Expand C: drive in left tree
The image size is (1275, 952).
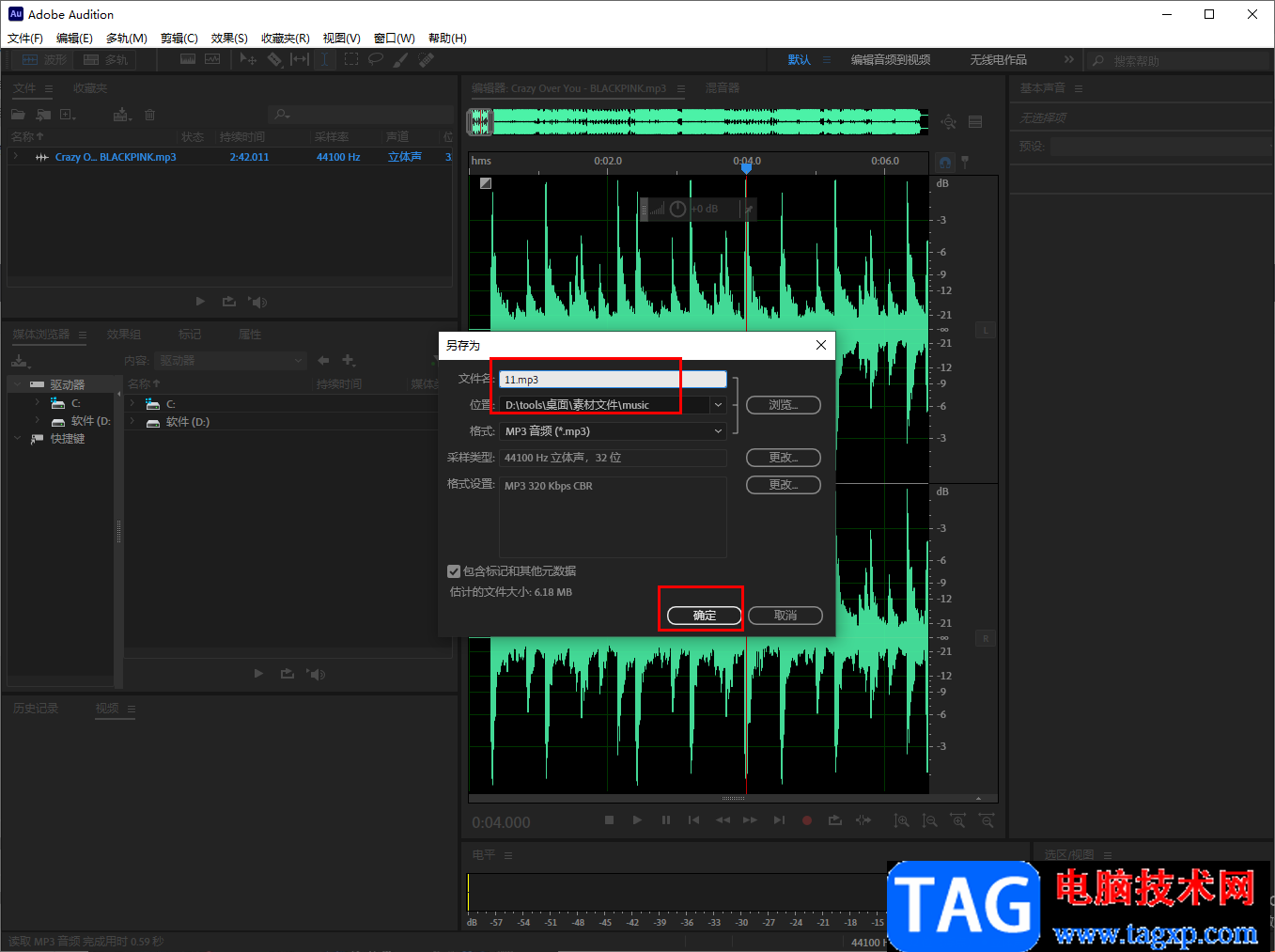tap(38, 402)
